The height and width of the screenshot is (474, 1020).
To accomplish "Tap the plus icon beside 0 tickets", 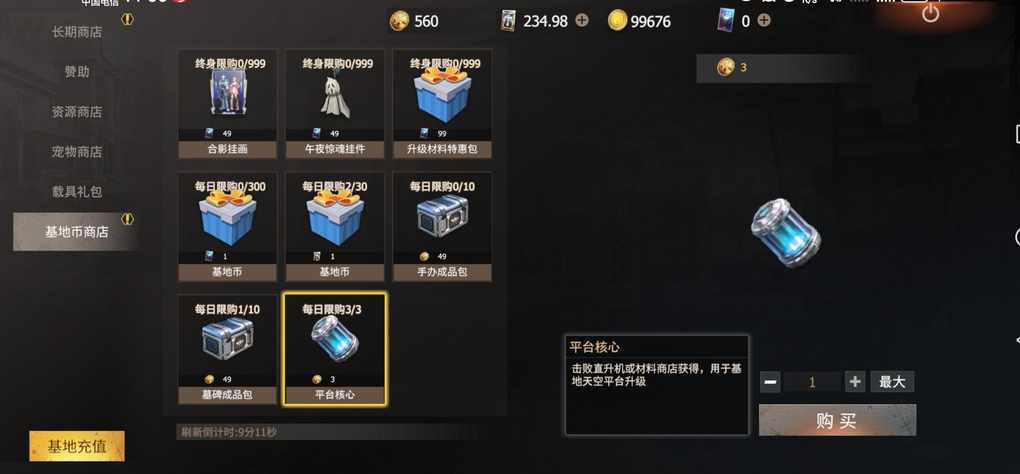I will [x=764, y=20].
